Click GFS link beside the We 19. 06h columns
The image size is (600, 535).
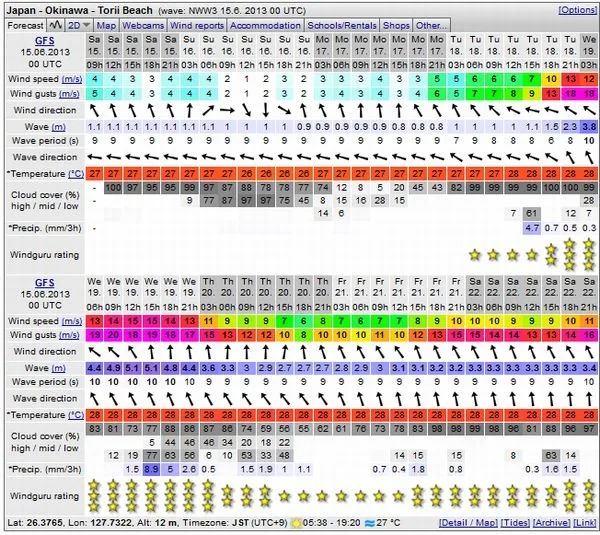45,282
